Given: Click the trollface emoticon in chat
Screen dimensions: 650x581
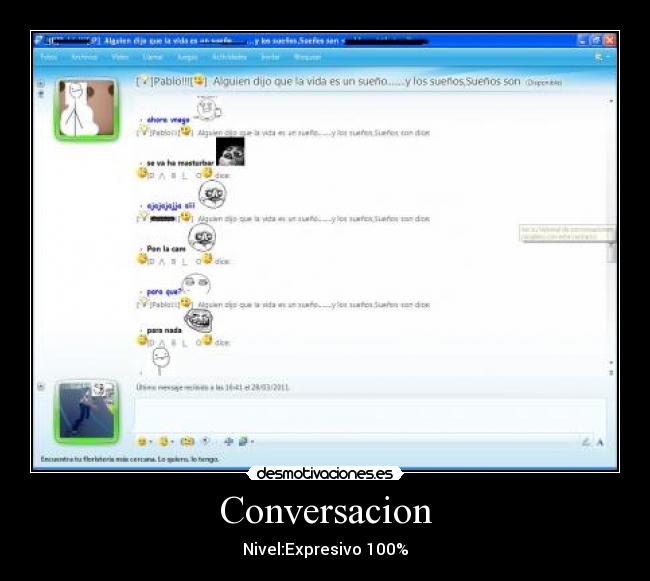Looking at the screenshot, I should tap(199, 320).
